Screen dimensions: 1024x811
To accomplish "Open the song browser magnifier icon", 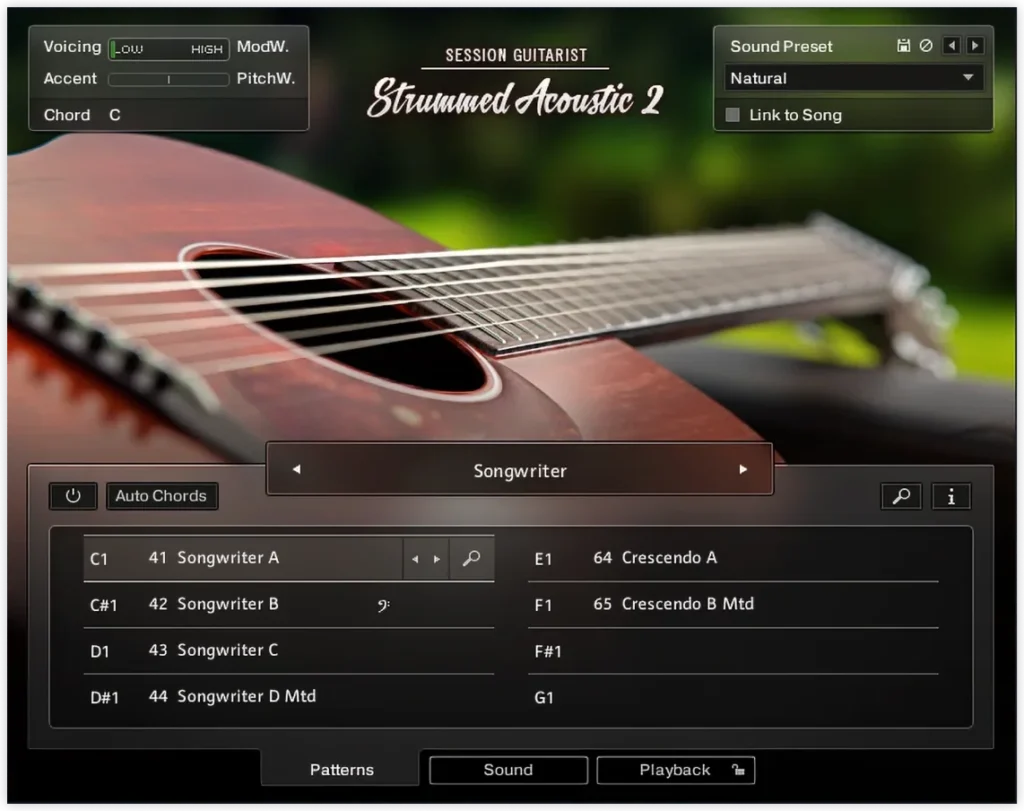I will 901,497.
